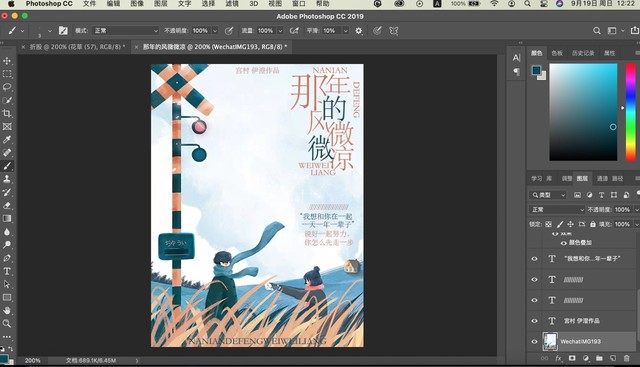The image size is (640, 367).
Task: Select the Lasso tool
Action: (x=7, y=87)
